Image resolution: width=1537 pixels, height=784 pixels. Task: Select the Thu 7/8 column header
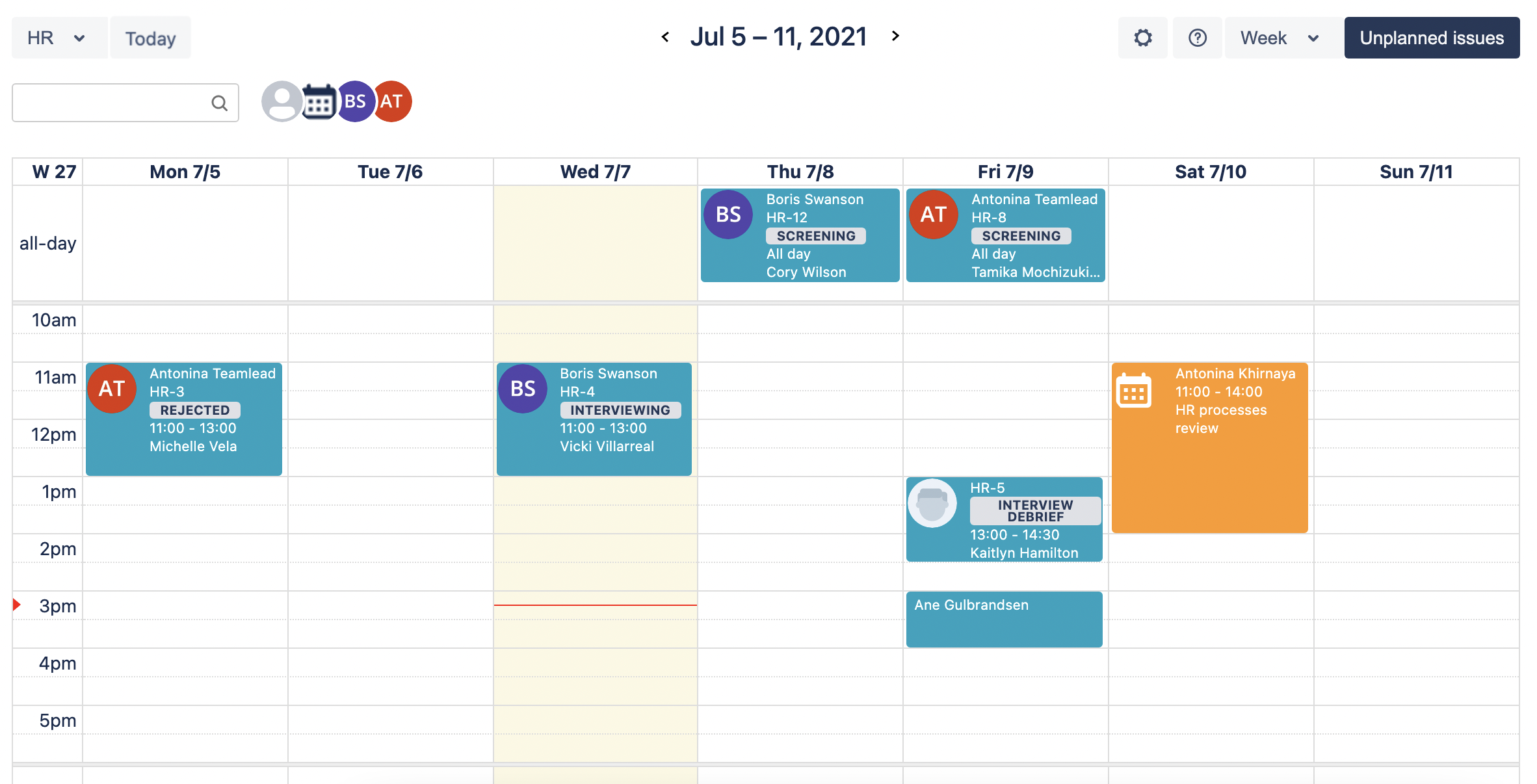coord(800,172)
